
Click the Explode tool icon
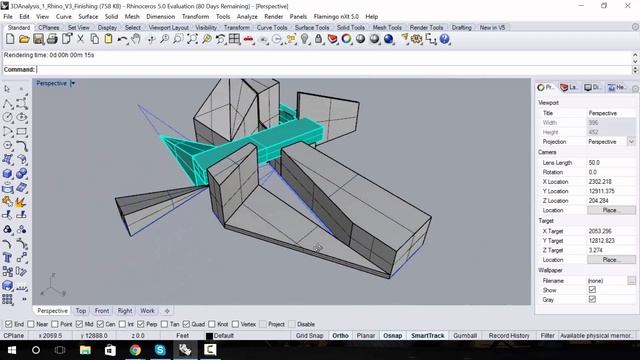coord(22,202)
